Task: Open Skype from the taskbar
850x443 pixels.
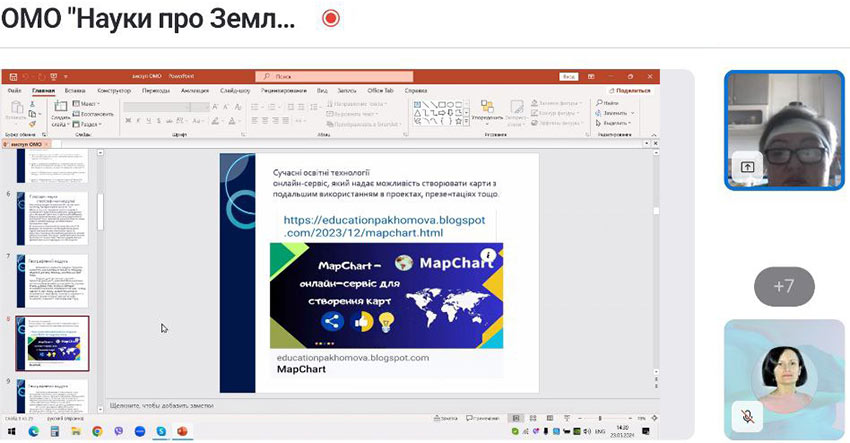Action: (161, 432)
